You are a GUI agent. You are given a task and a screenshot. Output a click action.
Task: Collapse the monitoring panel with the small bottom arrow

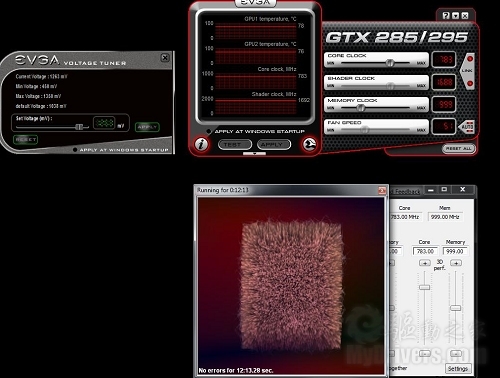(x=254, y=154)
